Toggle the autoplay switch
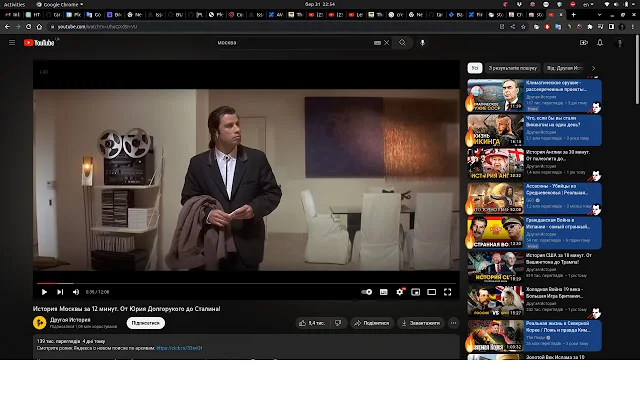 tap(367, 292)
